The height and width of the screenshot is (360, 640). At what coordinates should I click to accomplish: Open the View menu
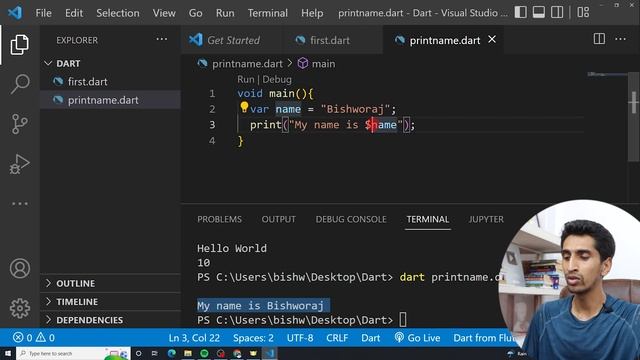[164, 13]
